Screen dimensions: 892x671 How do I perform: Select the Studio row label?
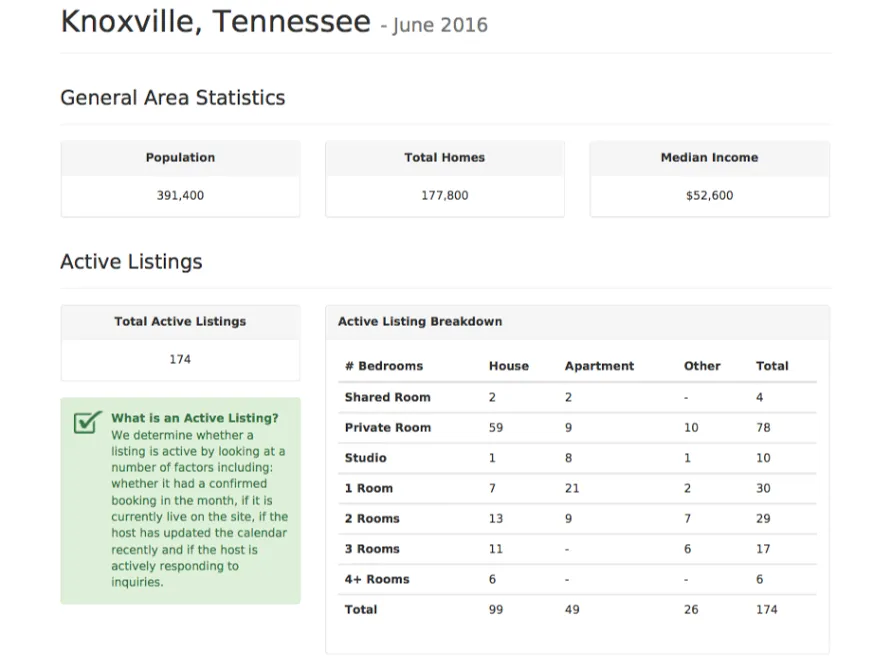click(x=365, y=458)
